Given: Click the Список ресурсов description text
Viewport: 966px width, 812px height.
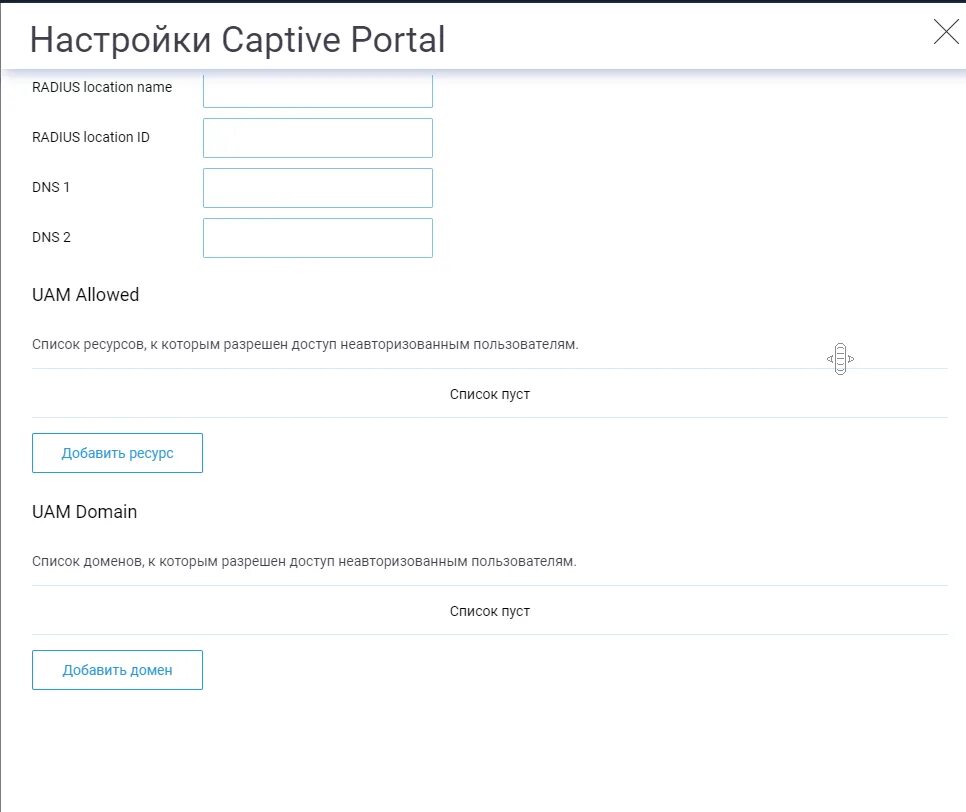Looking at the screenshot, I should [x=305, y=344].
